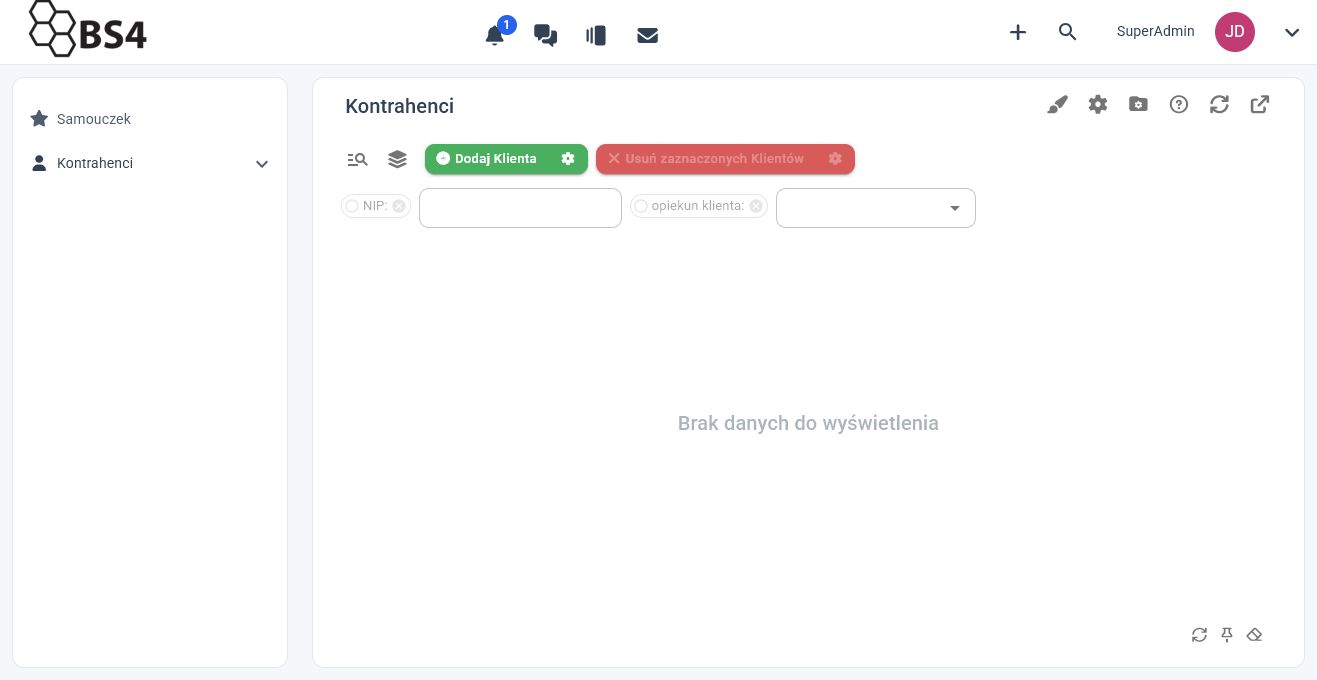Expand the user account menu chevron
This screenshot has width=1317, height=680.
coord(1292,32)
